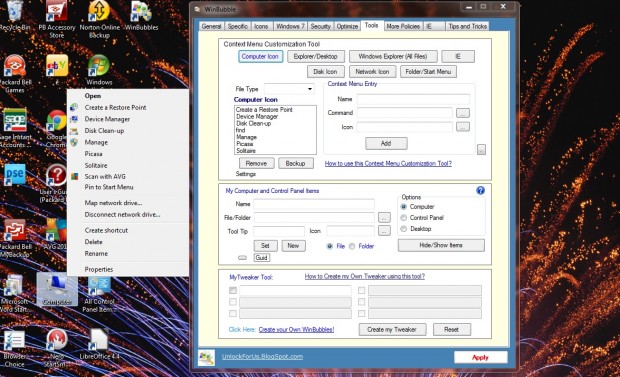Tick the first MyTweaker checkbox in the right column
This screenshot has height=377, width=620.
[361, 290]
